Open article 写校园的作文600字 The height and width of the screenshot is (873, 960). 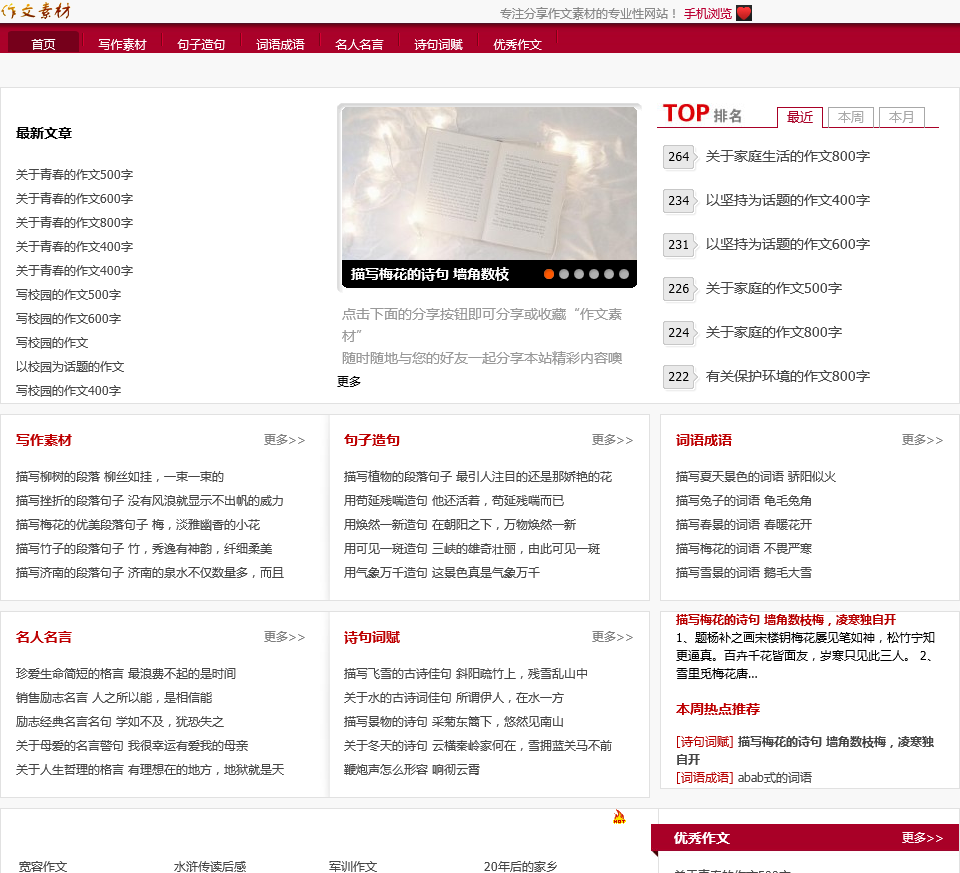68,318
